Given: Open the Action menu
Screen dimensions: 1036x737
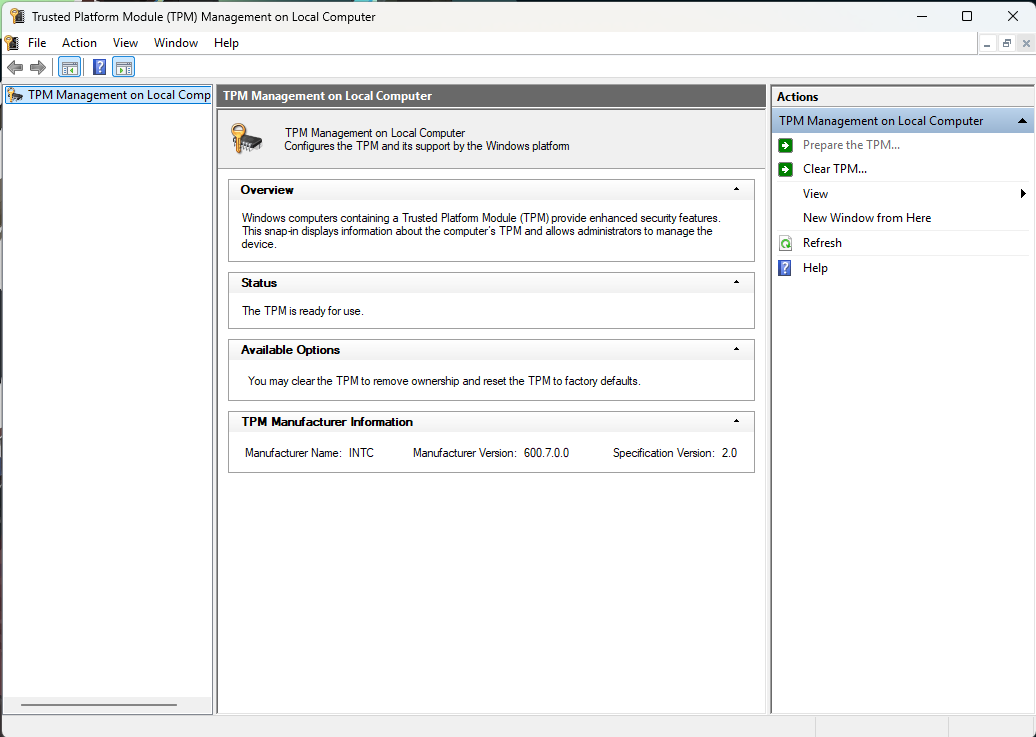Looking at the screenshot, I should tap(79, 43).
